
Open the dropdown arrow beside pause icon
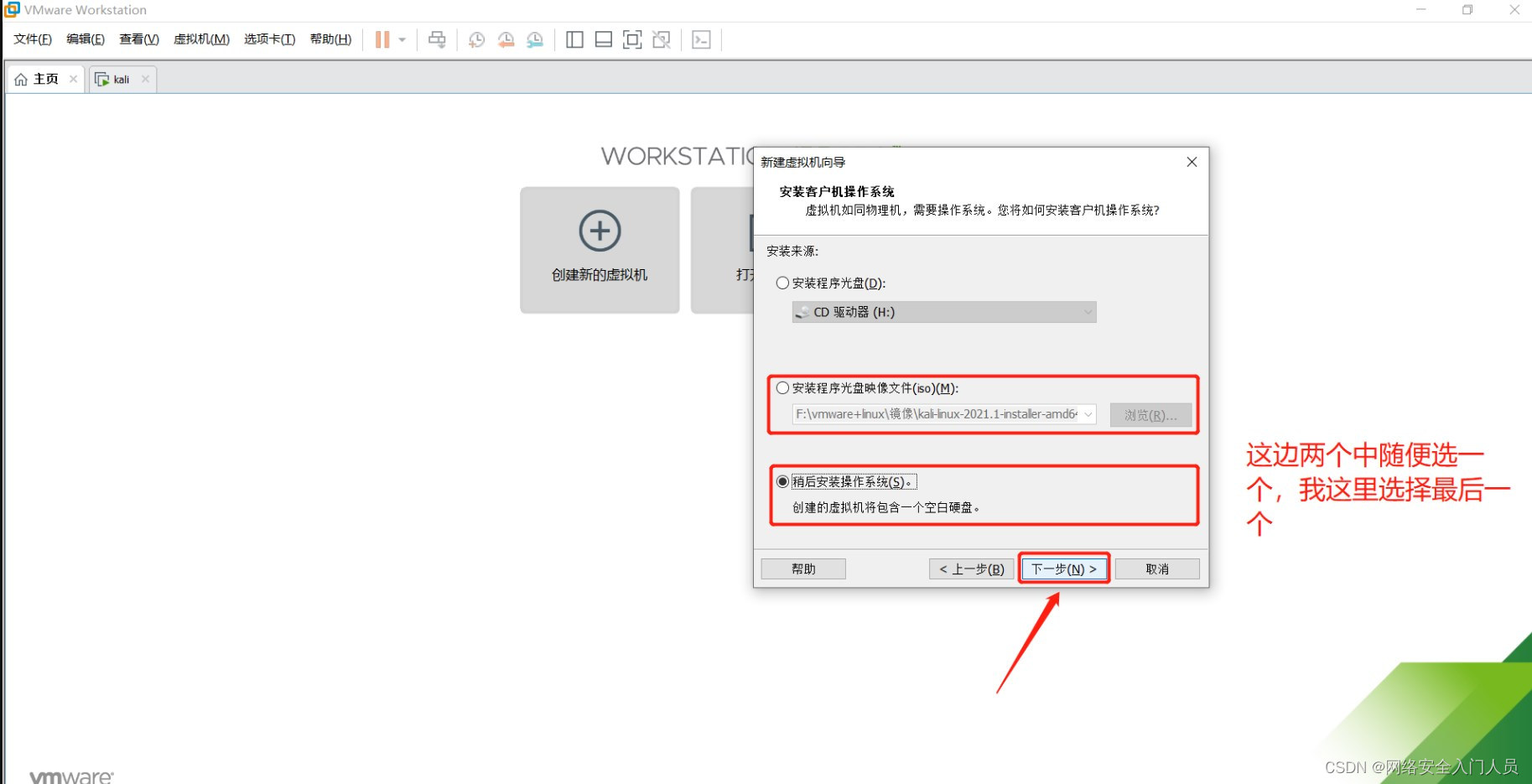point(402,39)
